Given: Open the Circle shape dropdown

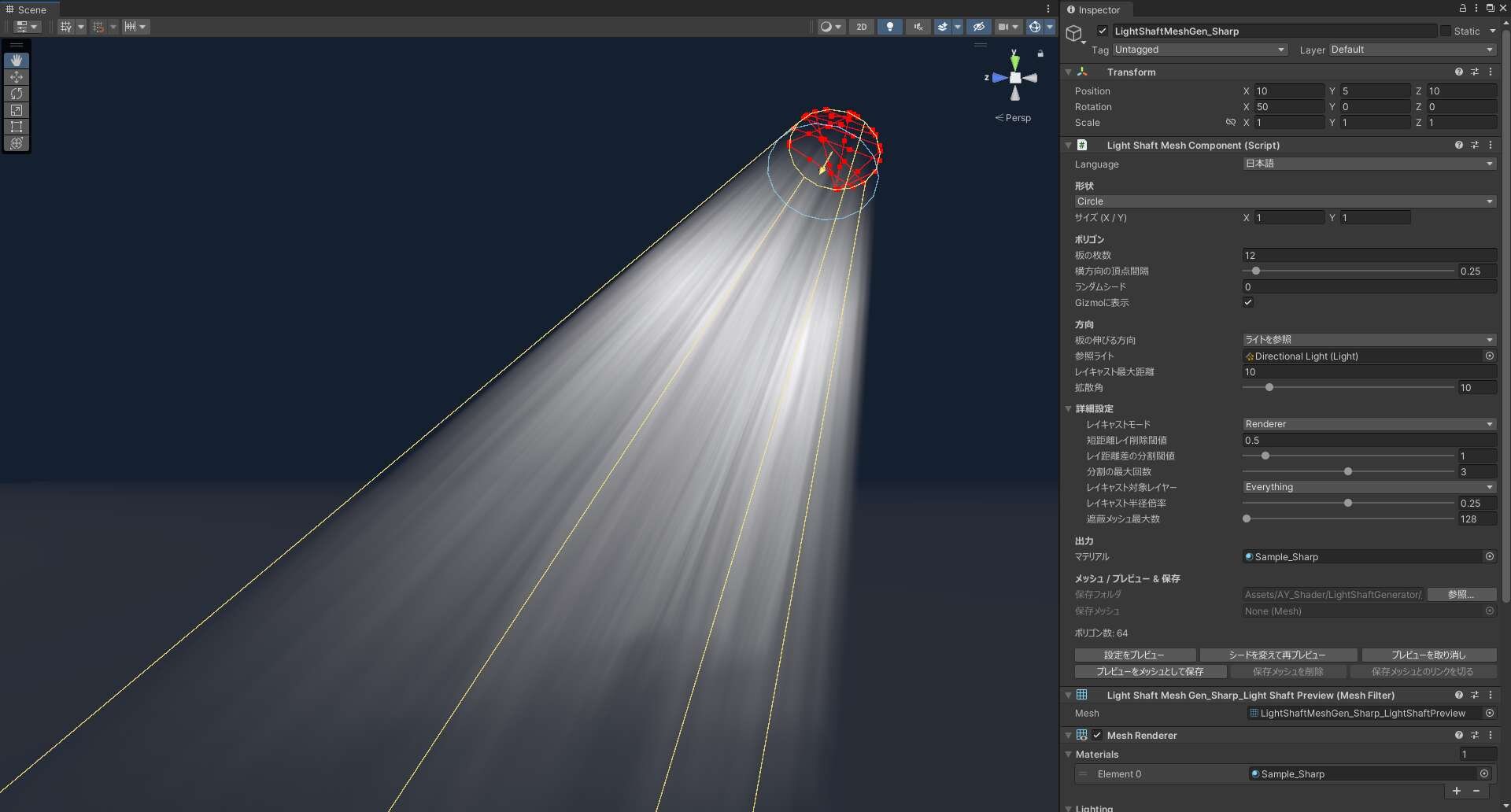Looking at the screenshot, I should [1284, 201].
